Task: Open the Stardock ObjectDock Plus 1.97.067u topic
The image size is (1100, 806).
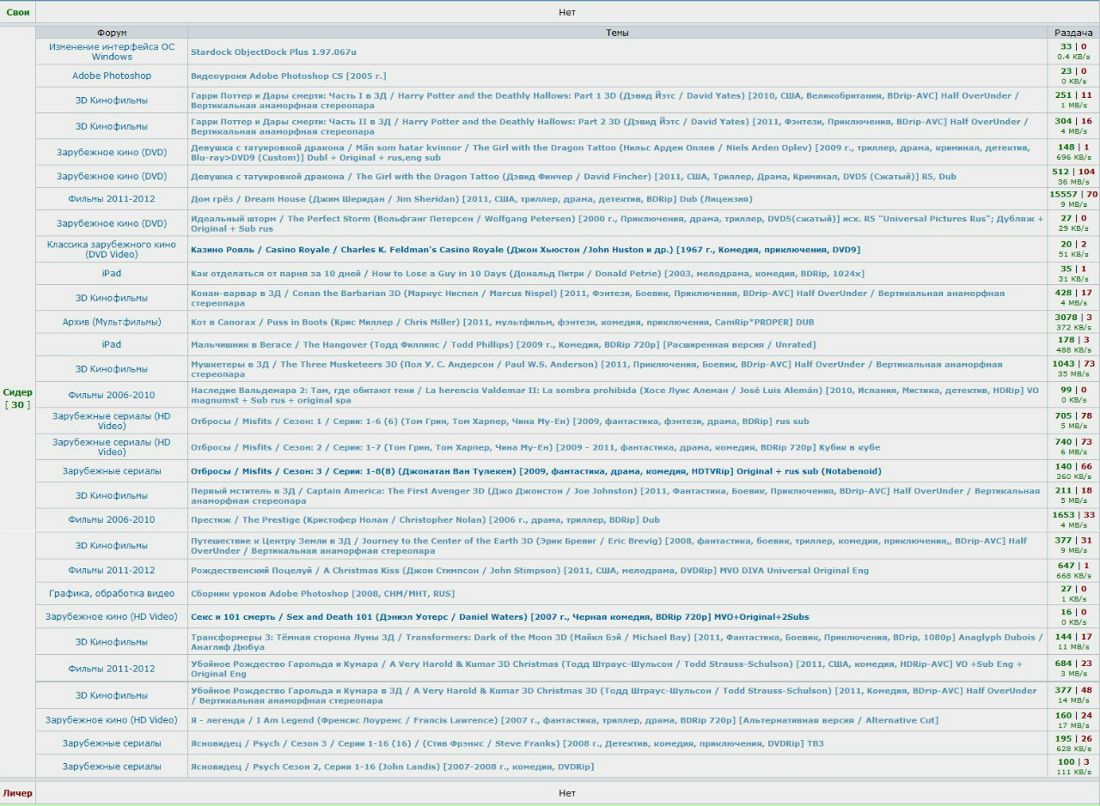Action: (273, 51)
